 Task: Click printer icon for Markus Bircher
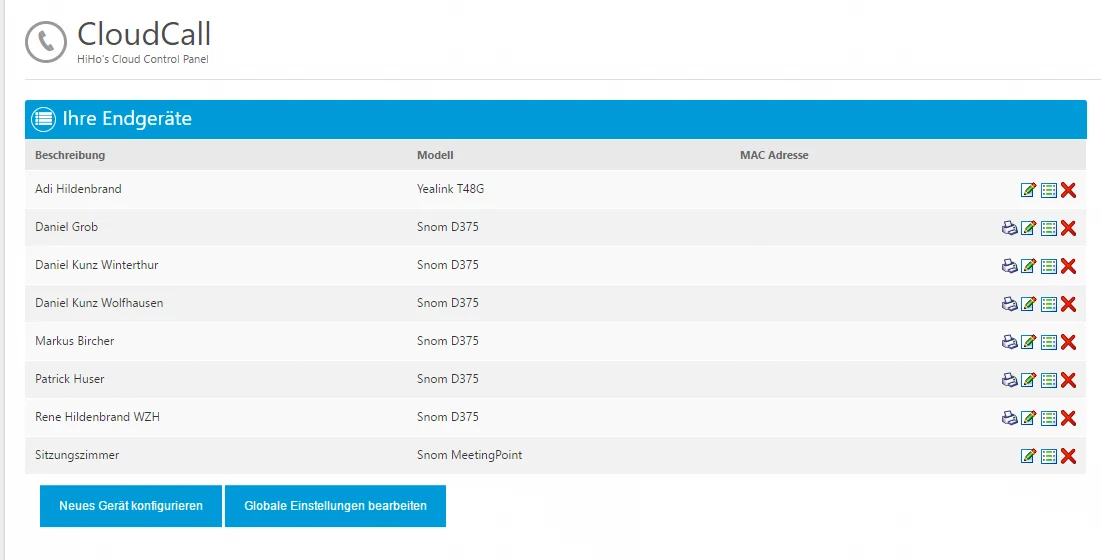pyautogui.click(x=1009, y=342)
